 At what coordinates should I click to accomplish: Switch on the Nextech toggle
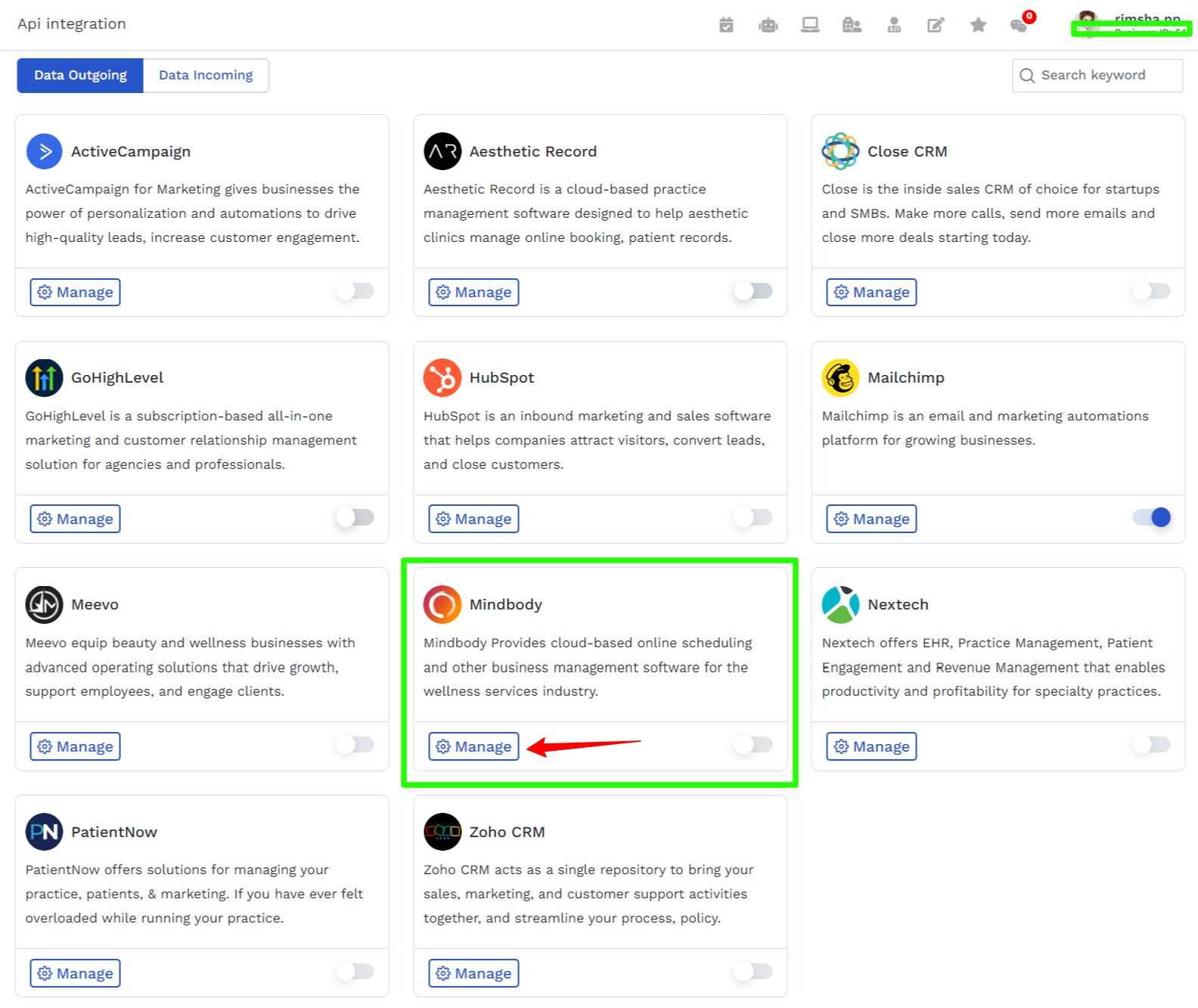tap(1151, 745)
